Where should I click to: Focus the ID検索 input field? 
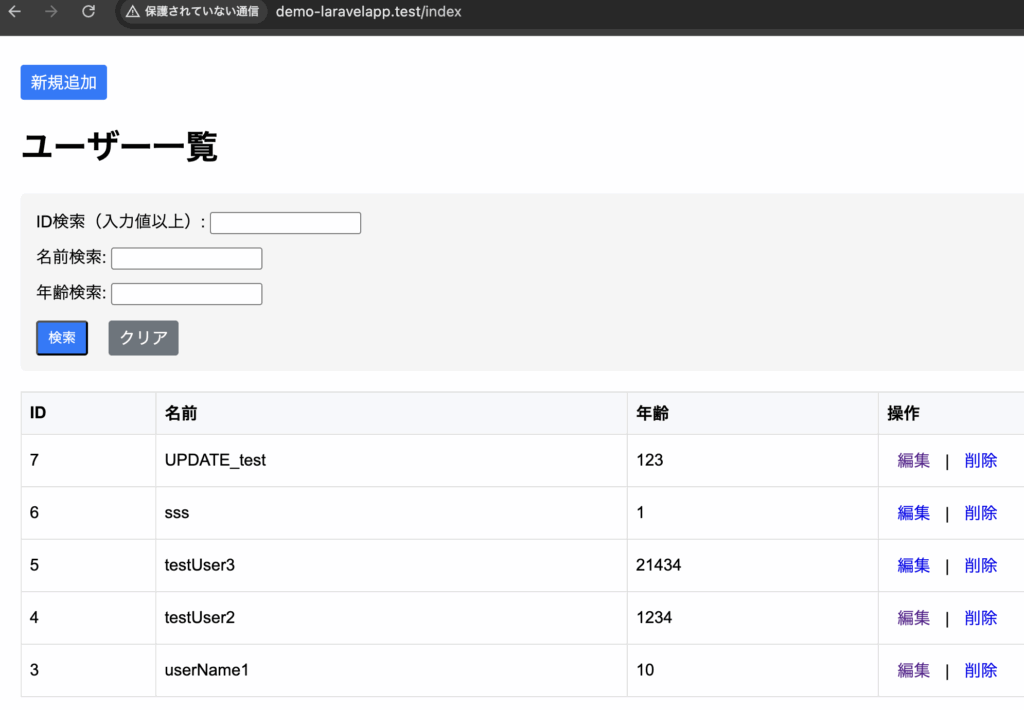click(285, 223)
